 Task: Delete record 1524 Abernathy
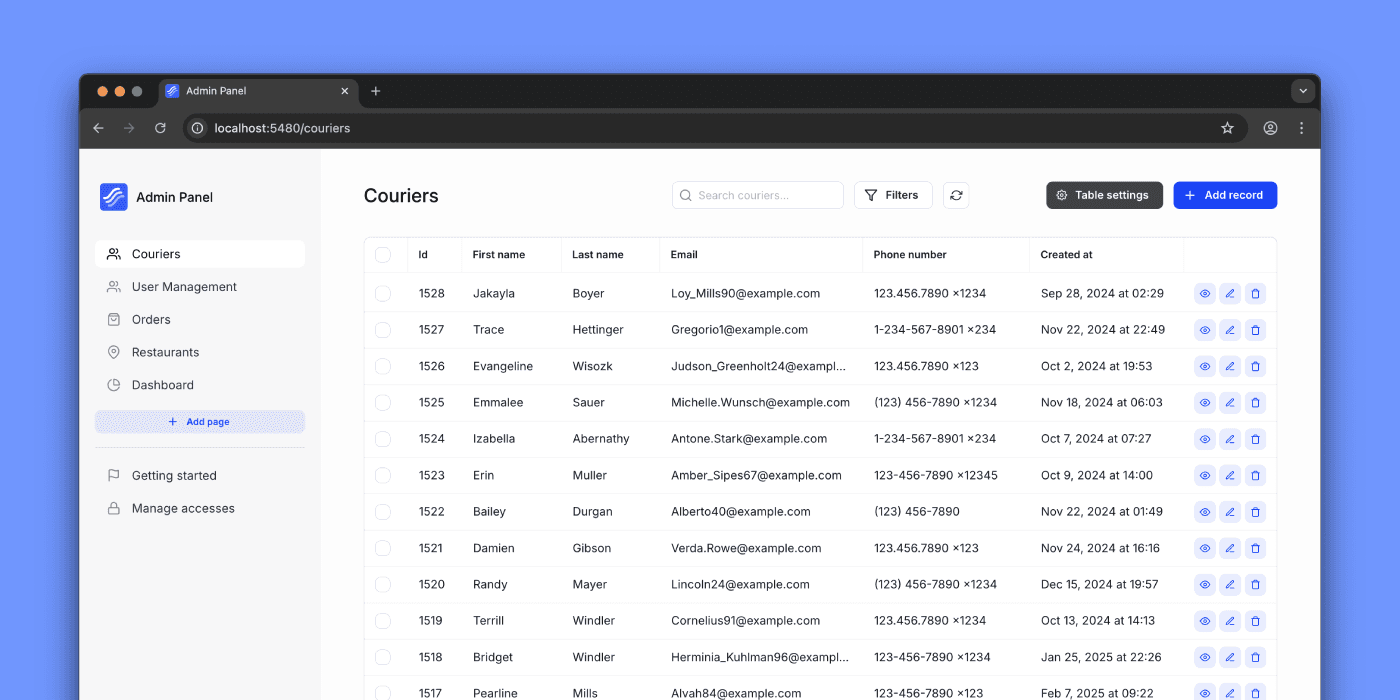point(1255,439)
